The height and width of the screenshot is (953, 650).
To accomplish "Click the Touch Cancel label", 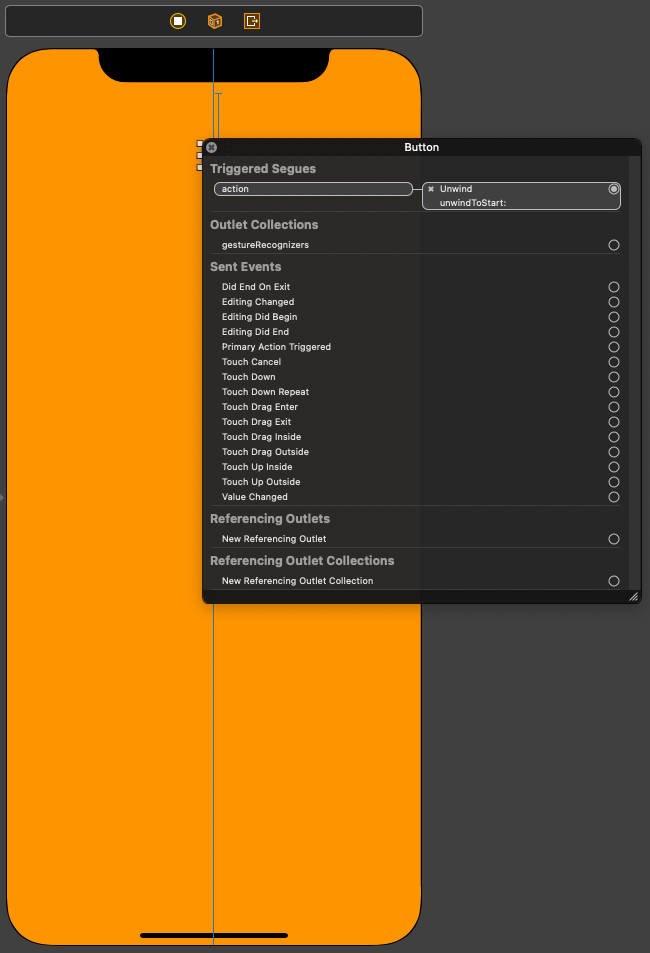I will tap(251, 362).
